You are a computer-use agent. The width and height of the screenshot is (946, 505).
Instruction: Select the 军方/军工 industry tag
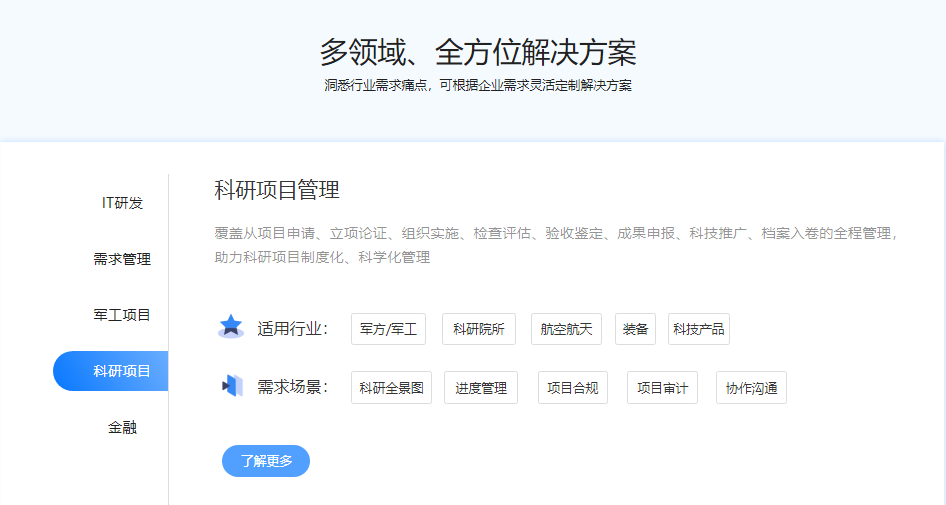coord(389,329)
